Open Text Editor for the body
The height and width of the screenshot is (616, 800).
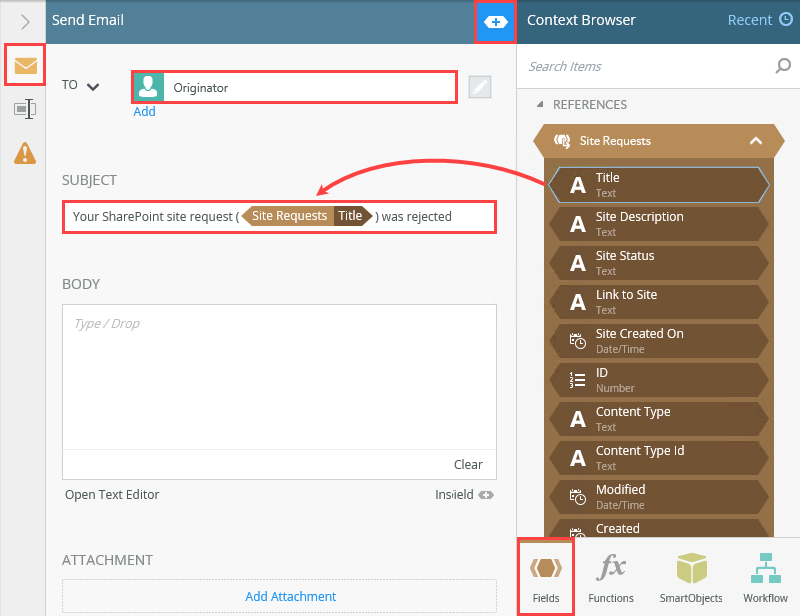113,494
